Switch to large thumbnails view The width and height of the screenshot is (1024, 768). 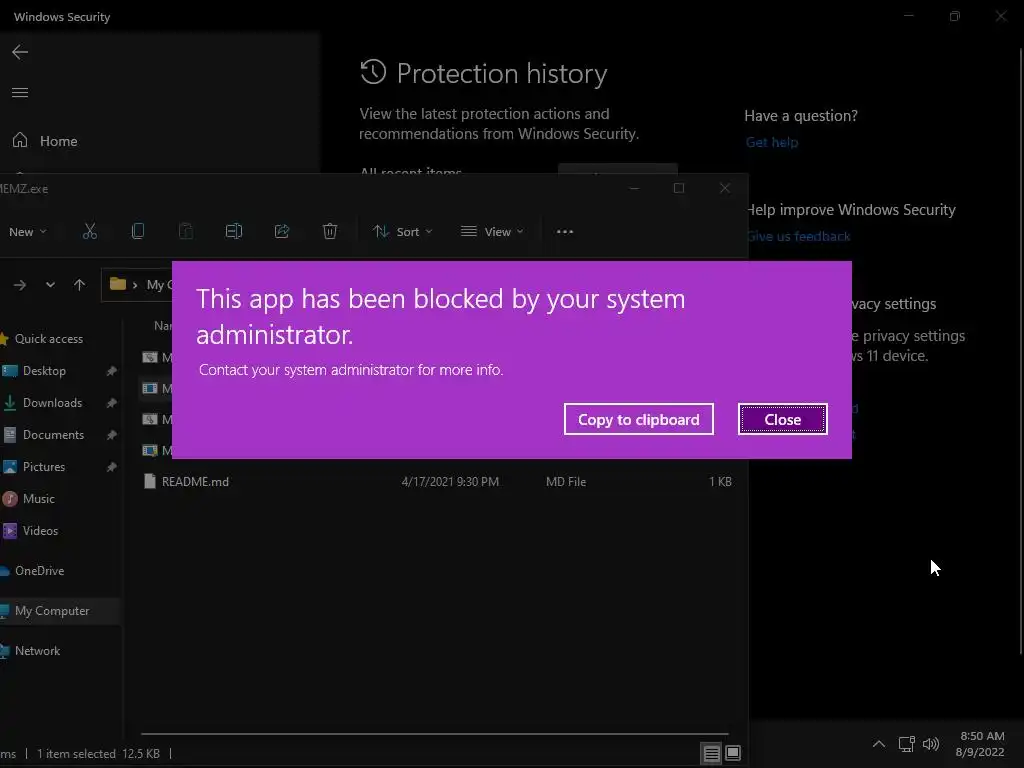[x=733, y=753]
